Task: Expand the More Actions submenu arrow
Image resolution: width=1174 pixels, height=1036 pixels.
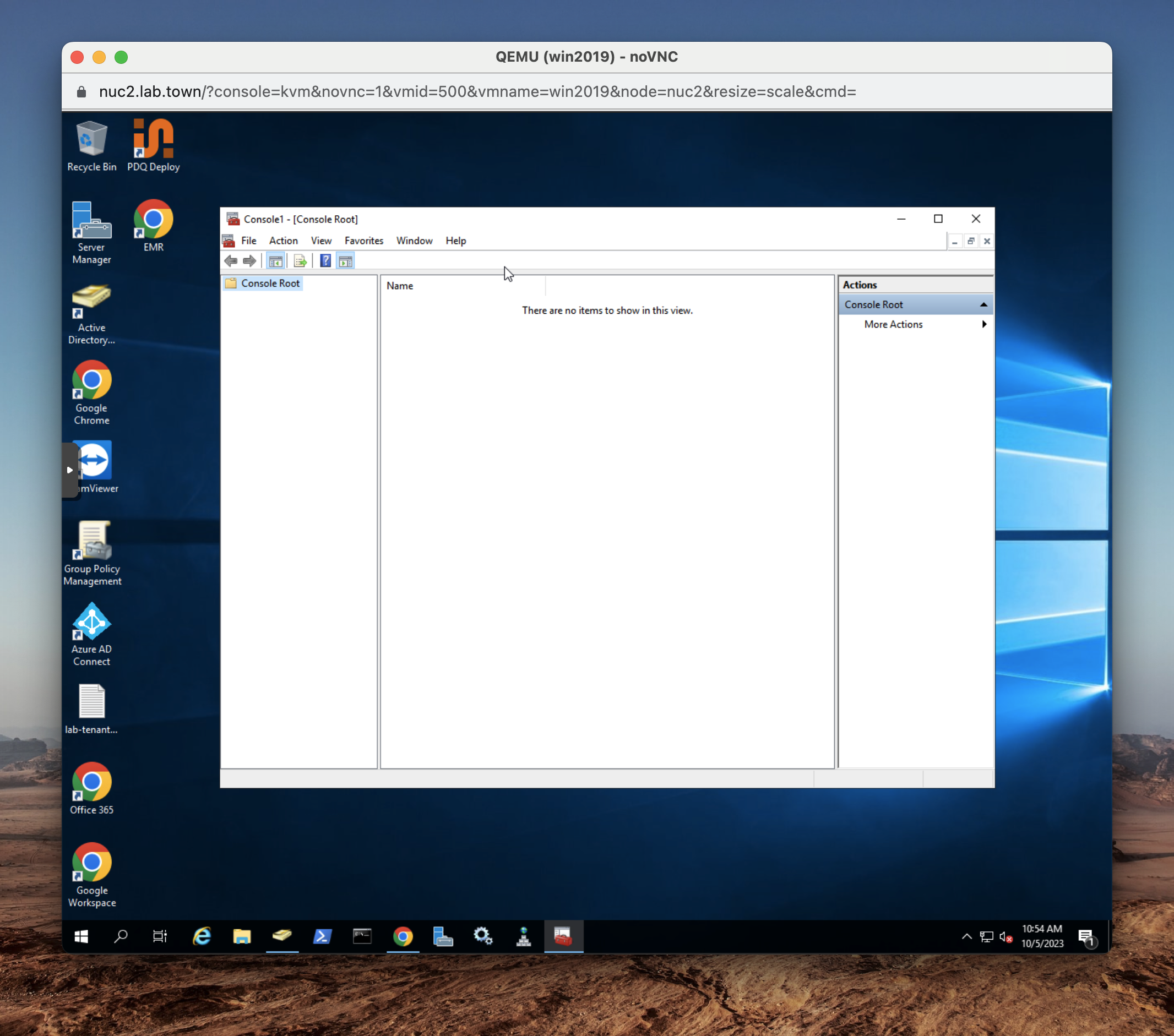Action: pyautogui.click(x=984, y=324)
